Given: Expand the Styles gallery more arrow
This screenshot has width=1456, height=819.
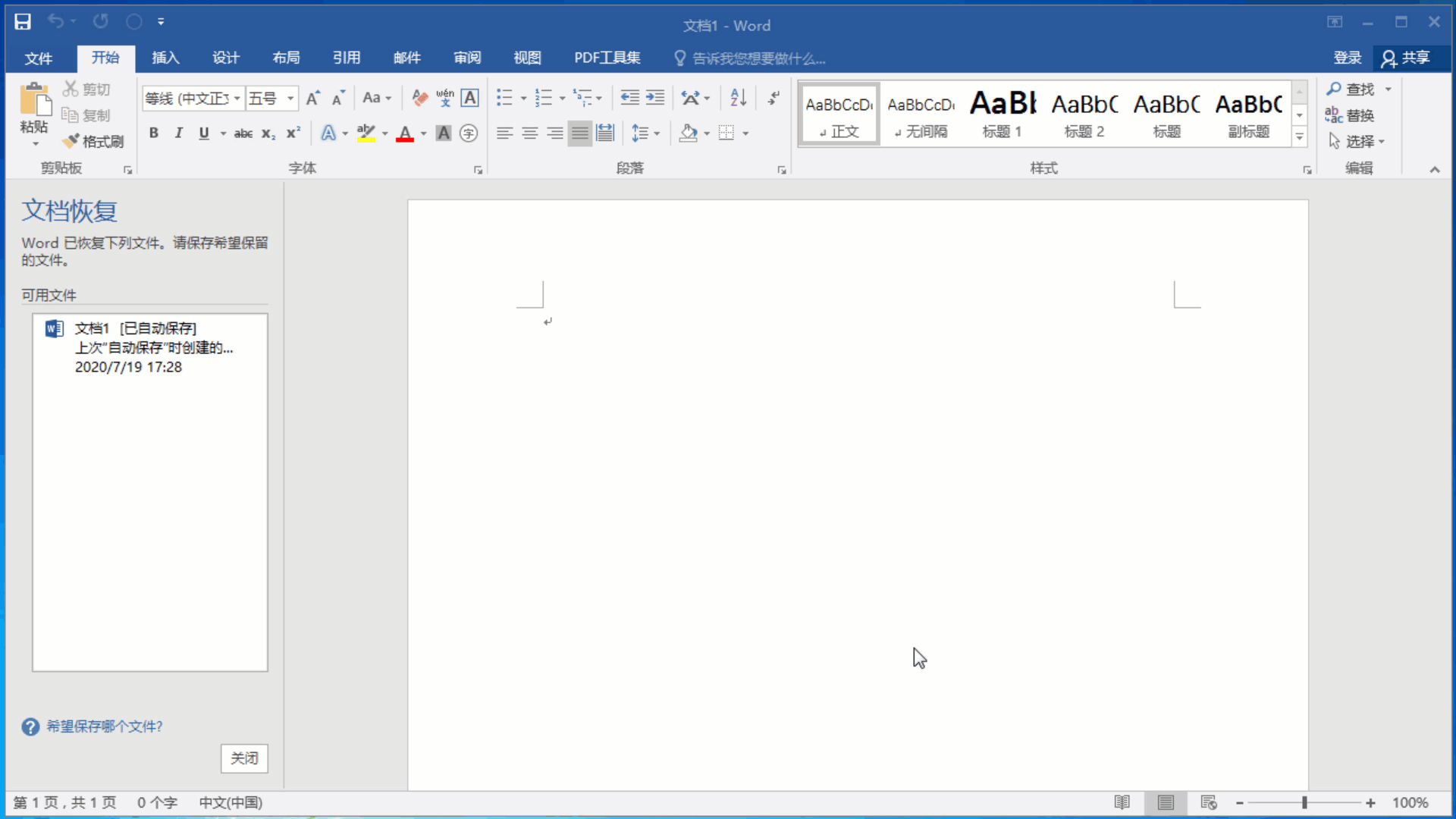Looking at the screenshot, I should tap(1300, 137).
